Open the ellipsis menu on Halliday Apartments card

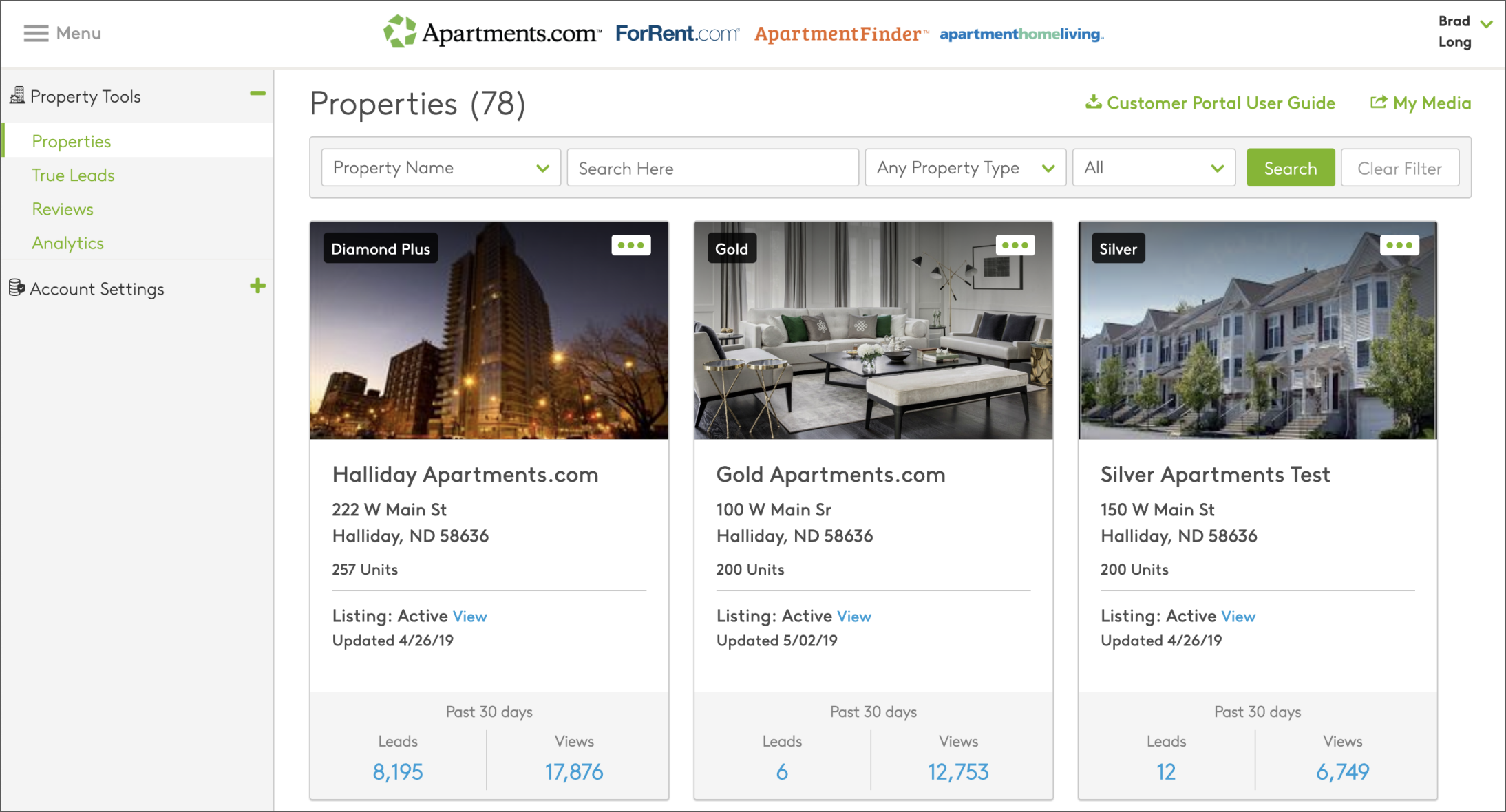(x=631, y=244)
